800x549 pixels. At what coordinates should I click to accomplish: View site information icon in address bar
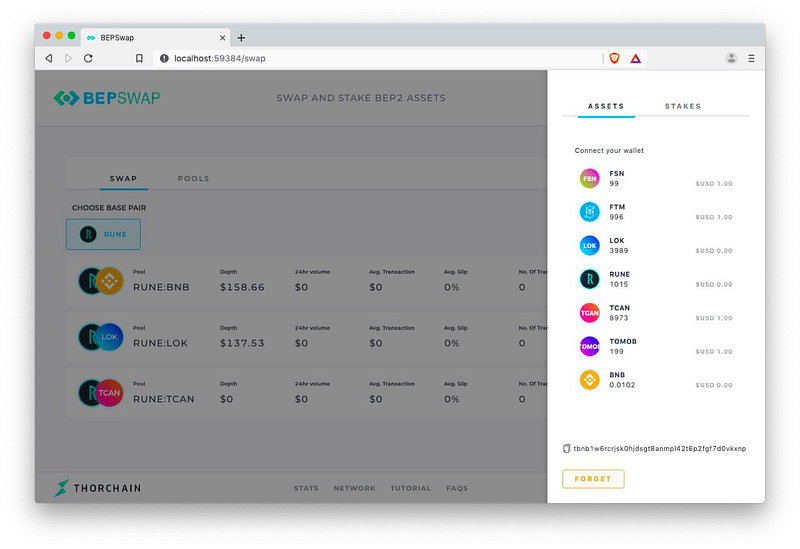[x=164, y=58]
